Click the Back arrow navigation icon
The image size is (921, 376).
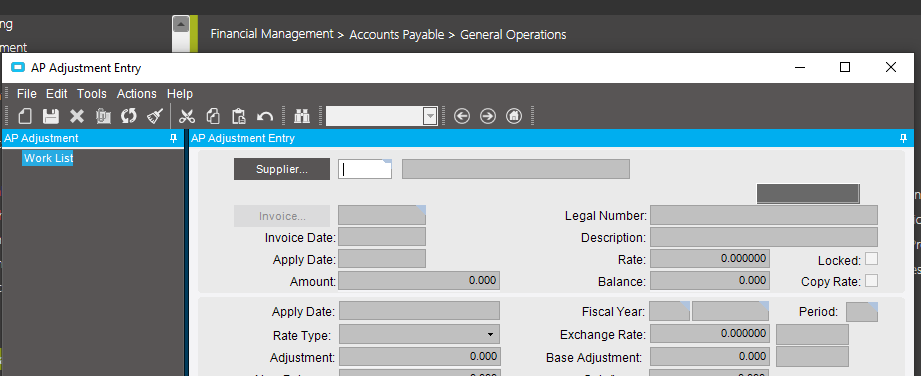(462, 116)
